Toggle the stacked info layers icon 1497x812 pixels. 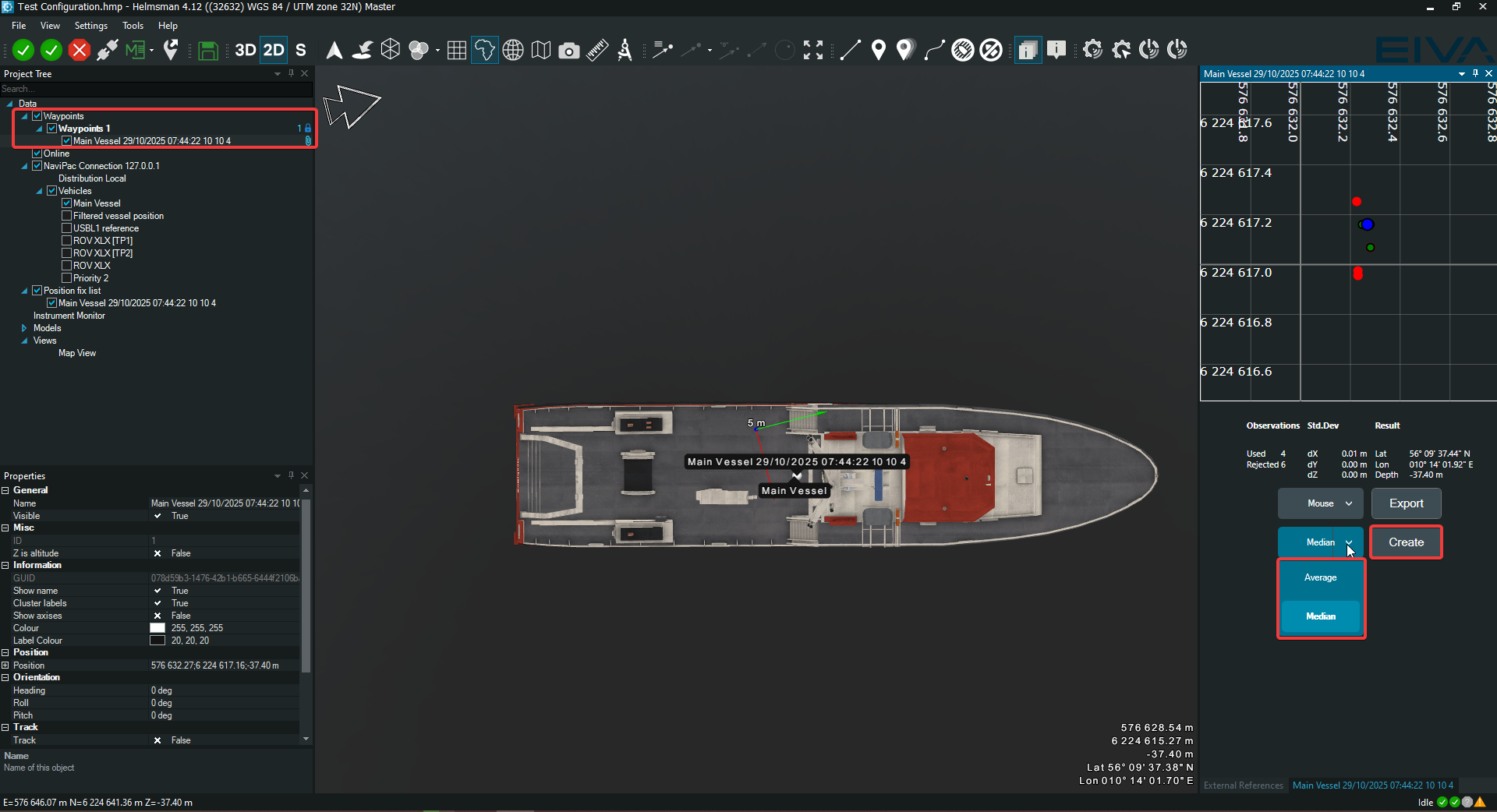[x=1028, y=51]
